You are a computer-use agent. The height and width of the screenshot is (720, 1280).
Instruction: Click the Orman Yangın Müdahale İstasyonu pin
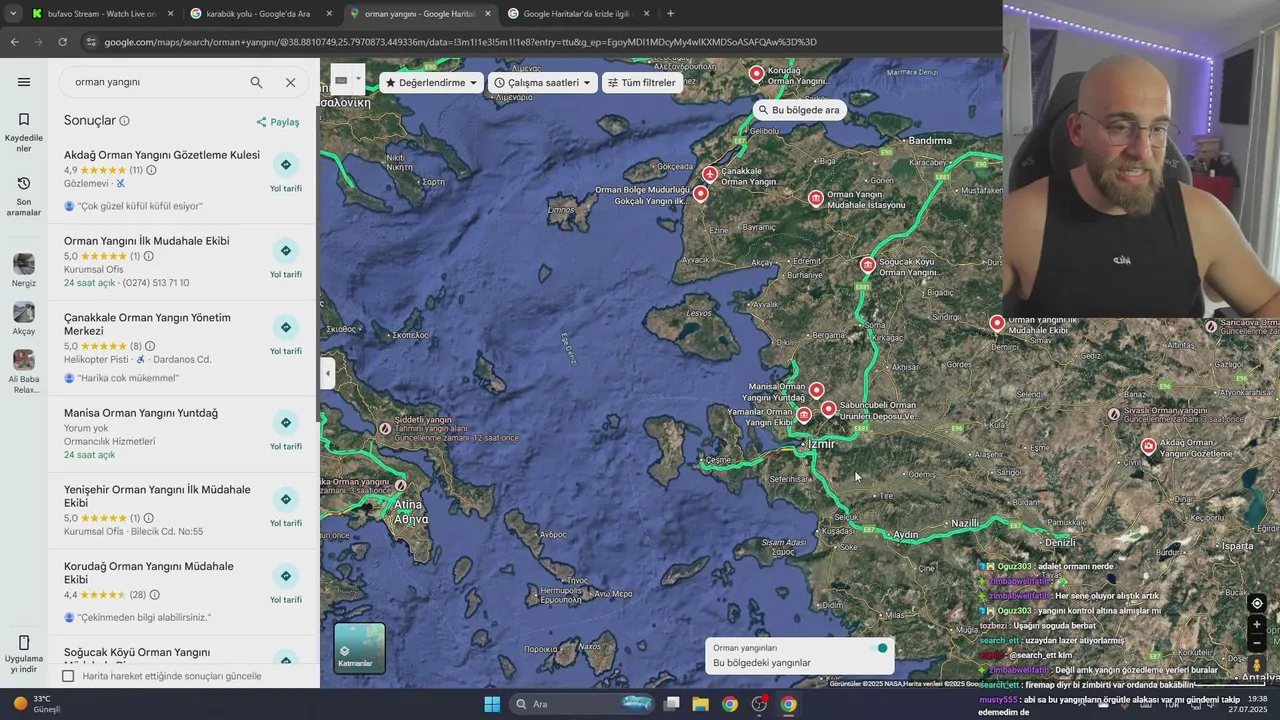[816, 199]
